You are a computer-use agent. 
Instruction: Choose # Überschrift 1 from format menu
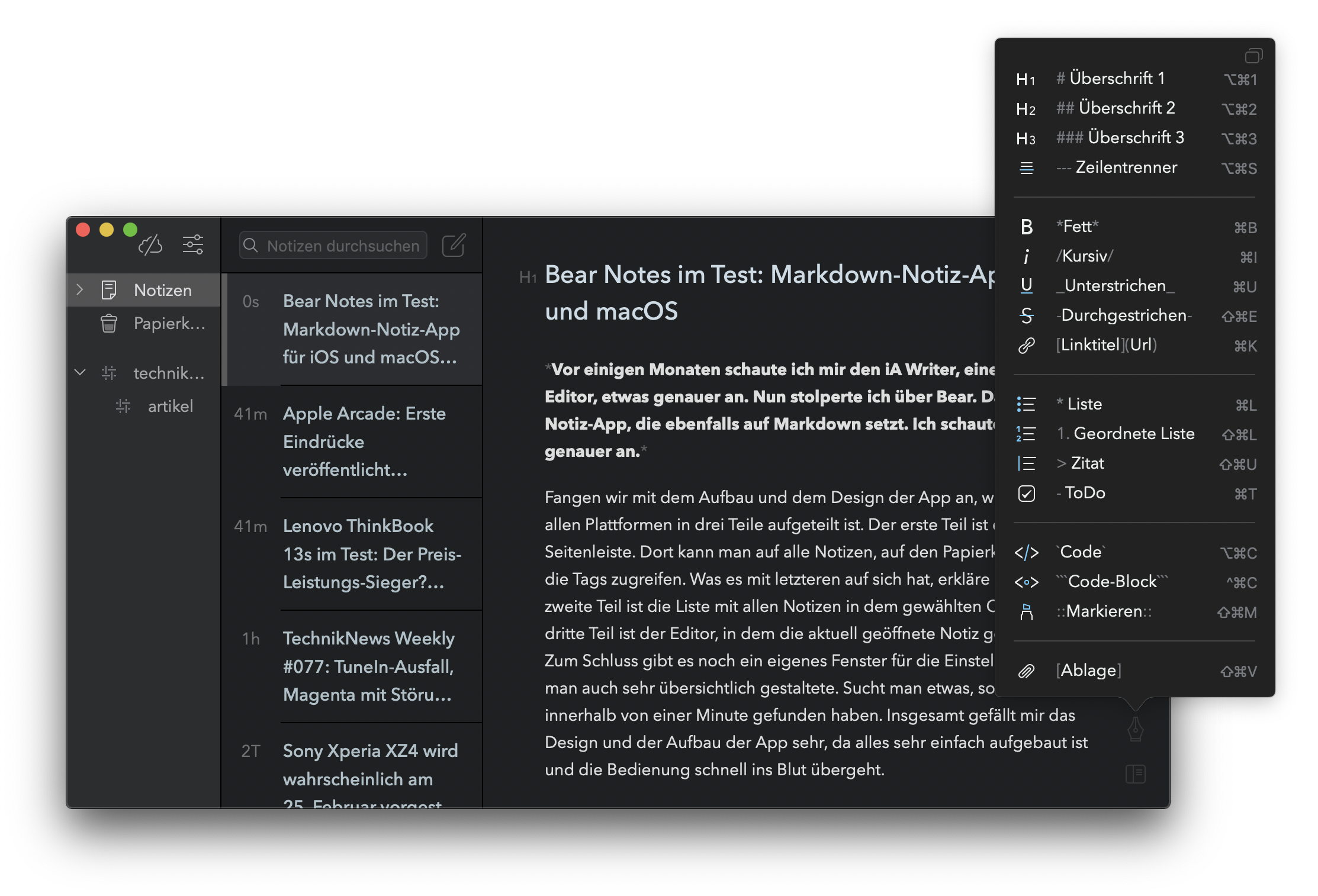tap(1135, 79)
